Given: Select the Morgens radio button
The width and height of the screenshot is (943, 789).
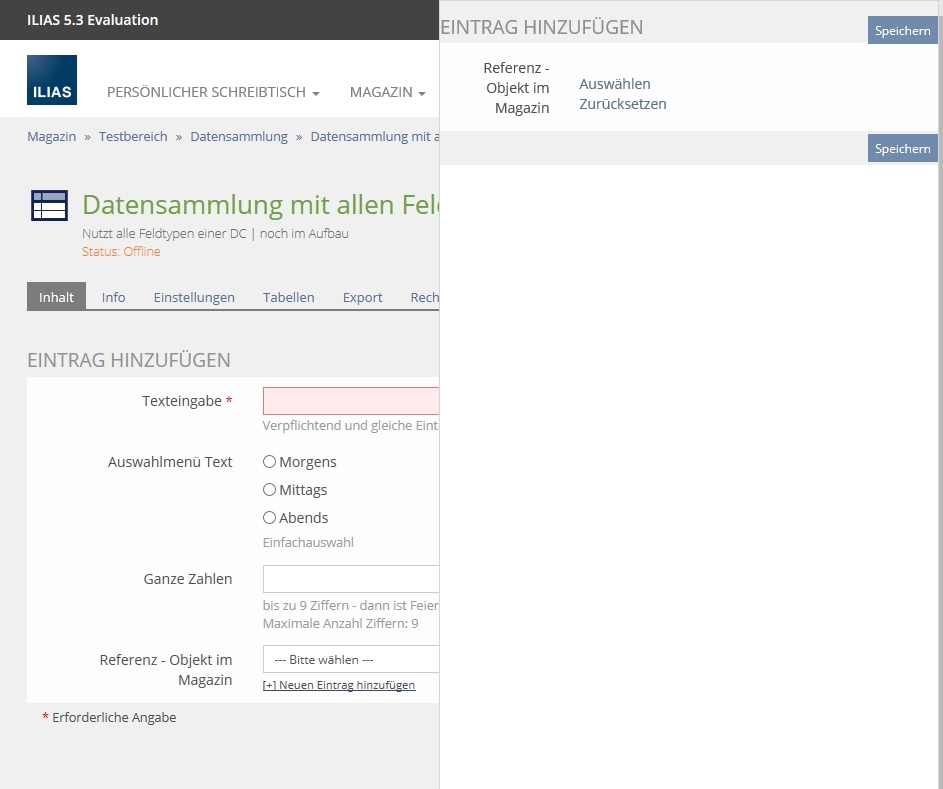Looking at the screenshot, I should pos(269,462).
